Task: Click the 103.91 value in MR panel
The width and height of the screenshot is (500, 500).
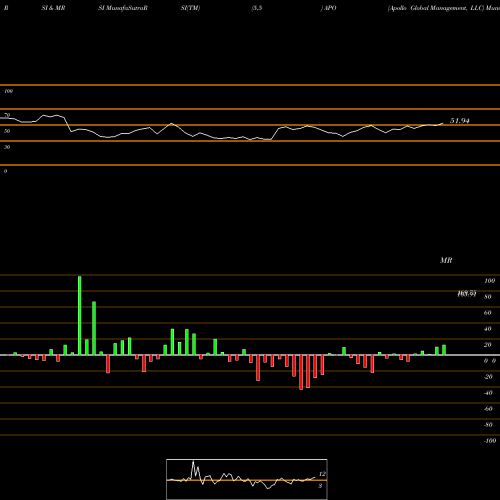Action: 467,294
